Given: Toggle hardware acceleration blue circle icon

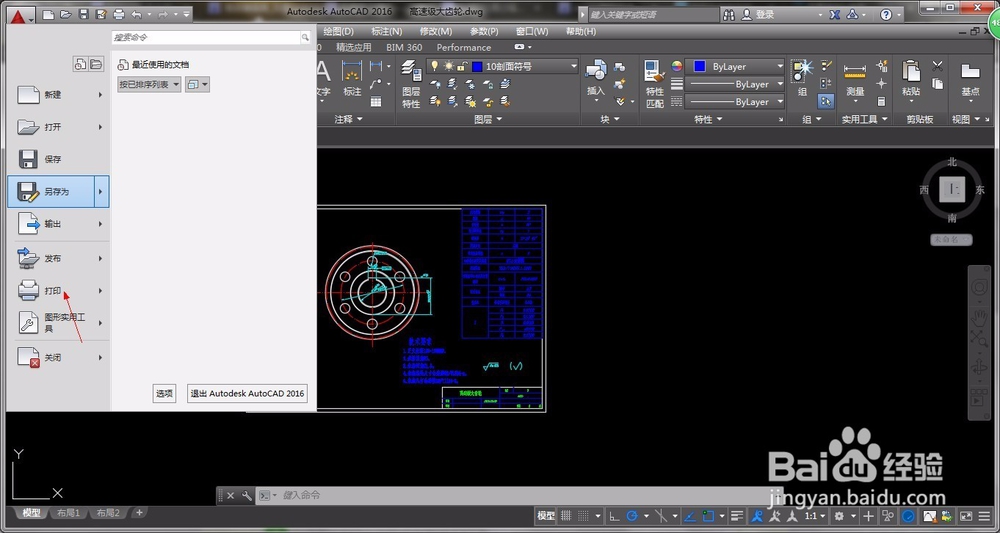Looking at the screenshot, I should 908,516.
